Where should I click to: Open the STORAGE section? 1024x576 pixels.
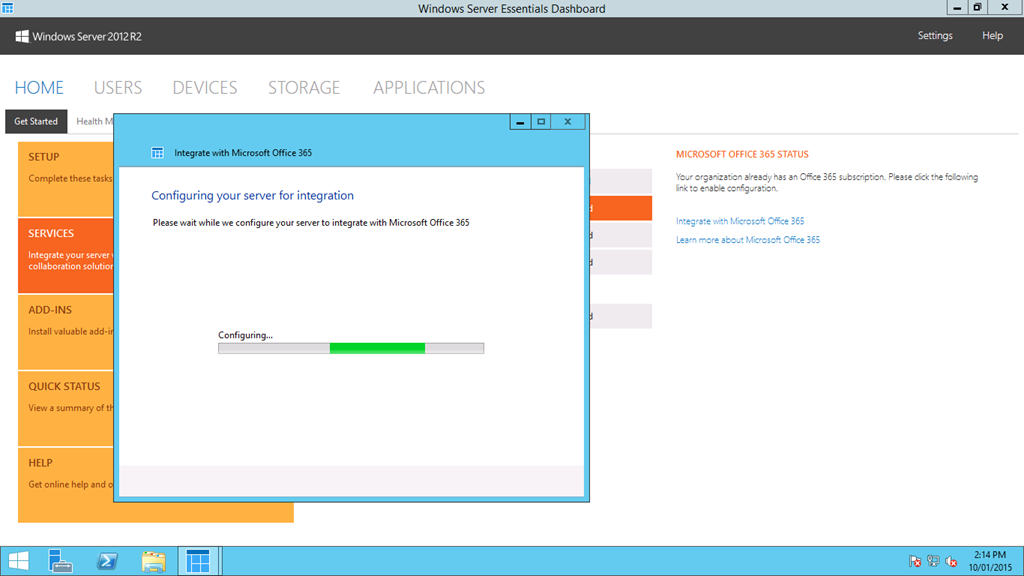[304, 88]
